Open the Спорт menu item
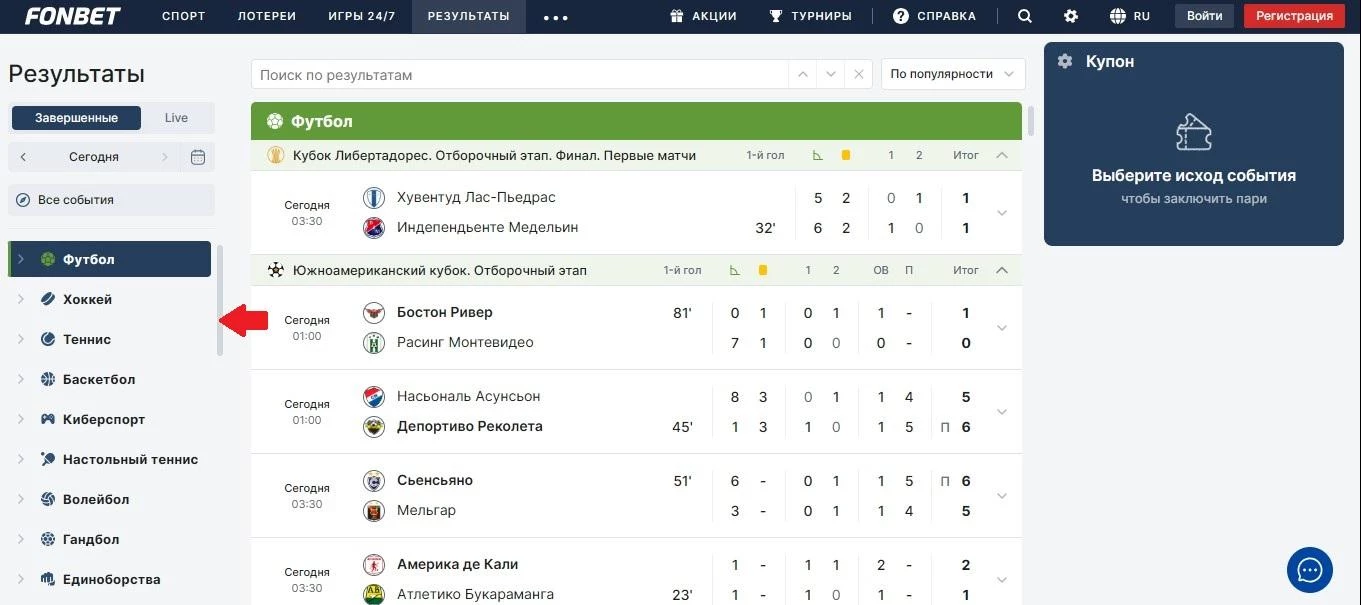Screen dimensions: 1361x605 pyautogui.click(x=183, y=15)
